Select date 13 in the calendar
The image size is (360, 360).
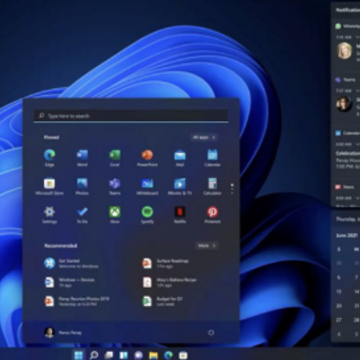tap(339, 291)
